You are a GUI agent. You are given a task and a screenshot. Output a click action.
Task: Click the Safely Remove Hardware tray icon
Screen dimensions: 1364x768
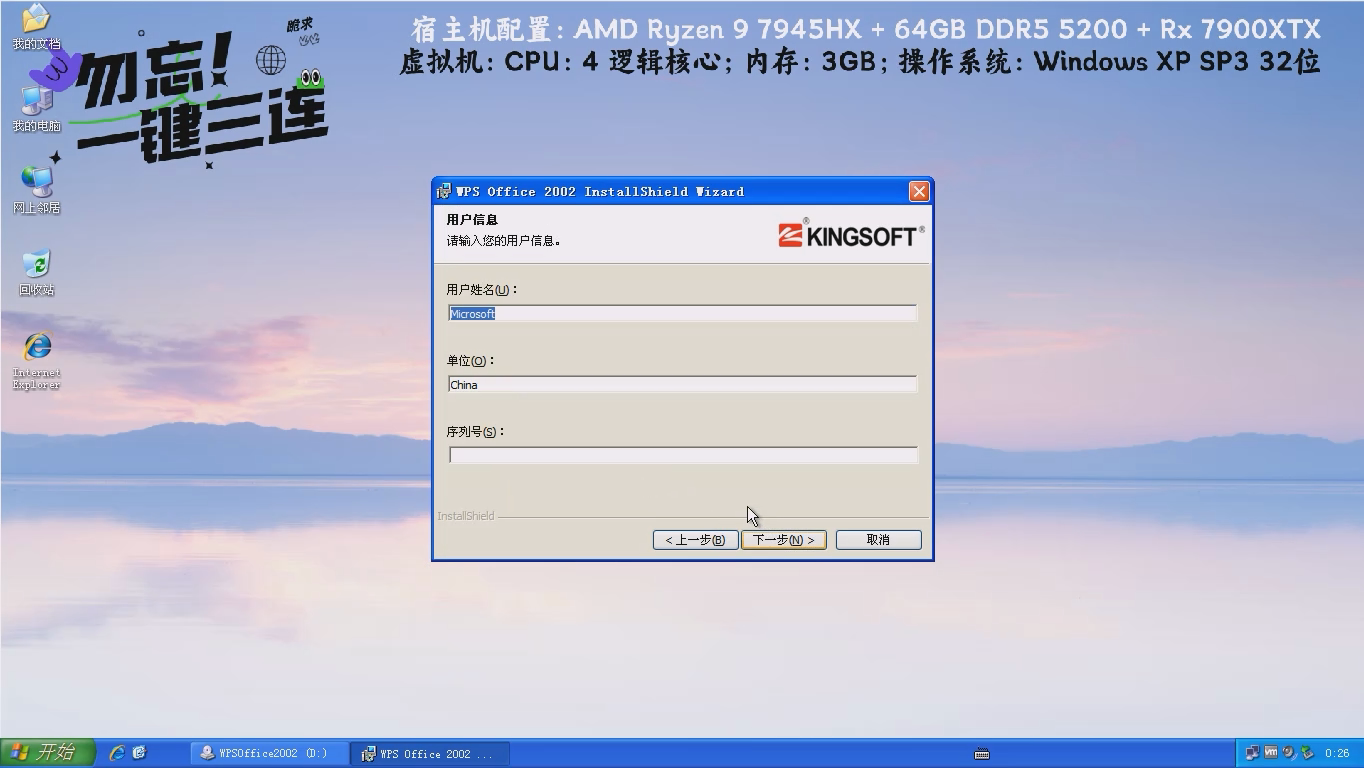[x=1307, y=753]
